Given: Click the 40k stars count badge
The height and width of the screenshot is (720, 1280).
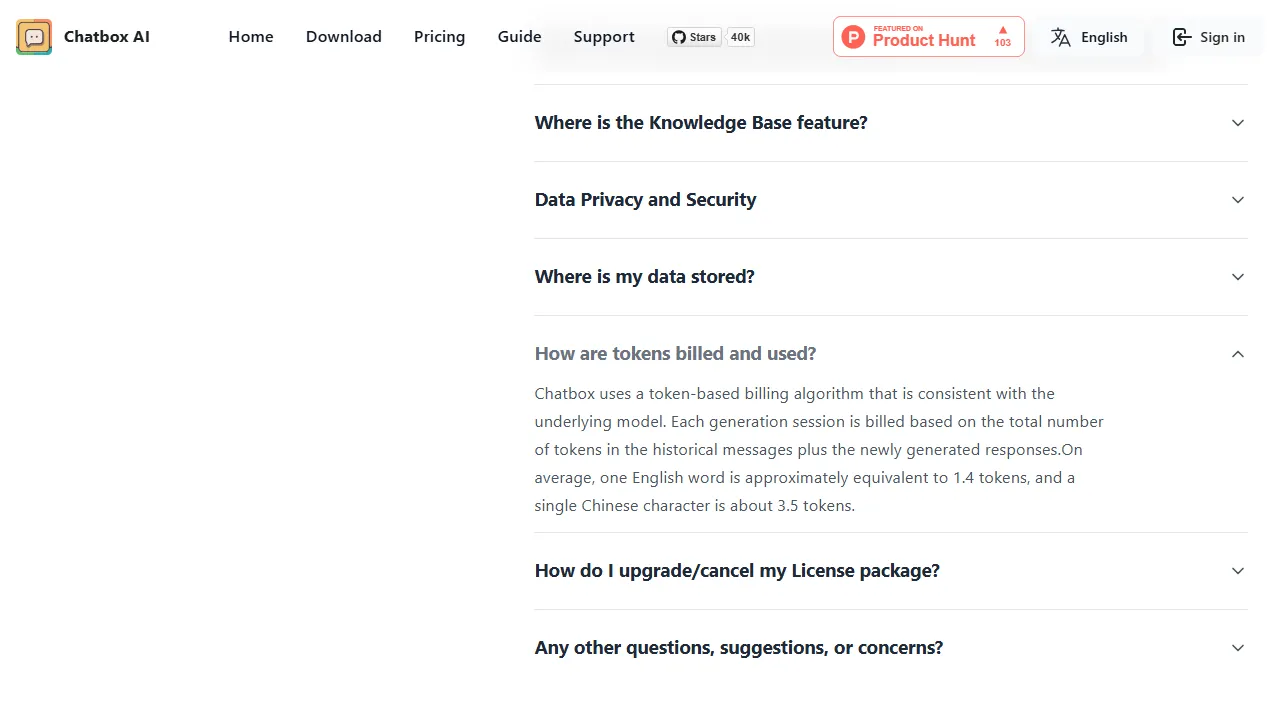Looking at the screenshot, I should (x=740, y=37).
